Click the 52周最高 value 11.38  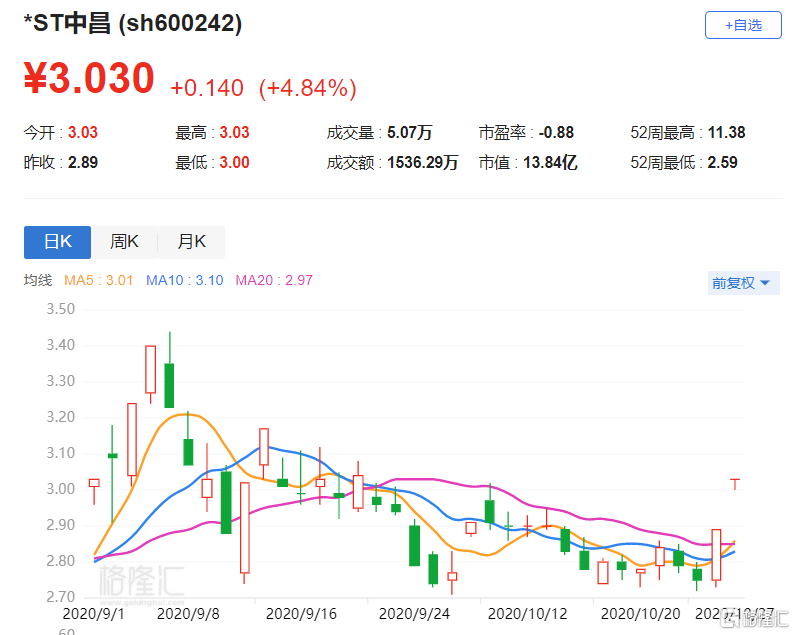coord(727,132)
